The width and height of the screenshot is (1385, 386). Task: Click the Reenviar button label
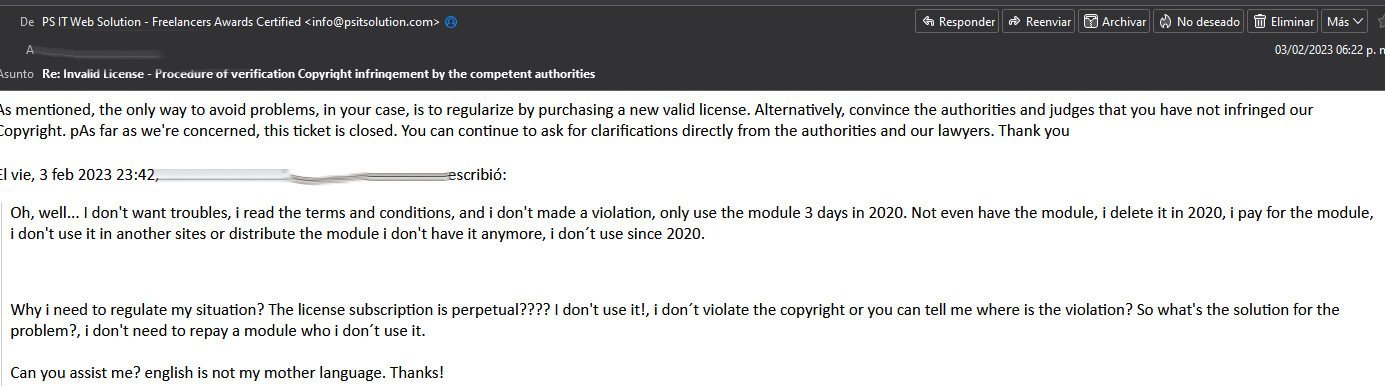point(1048,21)
